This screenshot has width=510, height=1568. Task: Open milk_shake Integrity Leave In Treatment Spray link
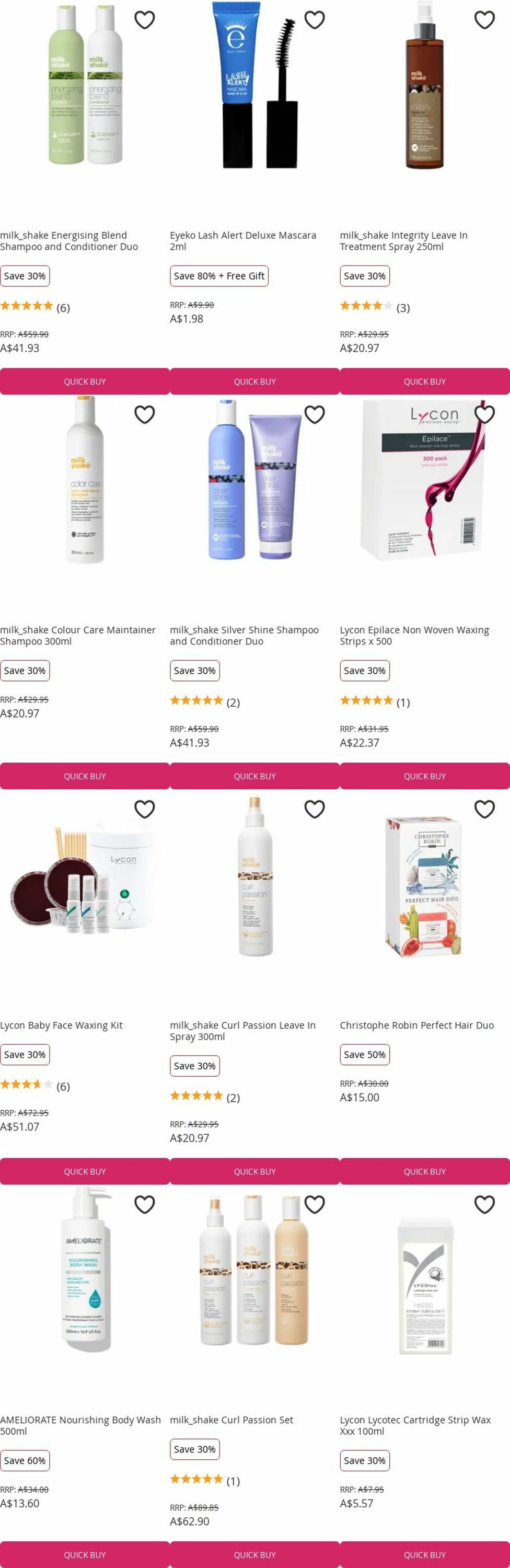click(x=403, y=241)
